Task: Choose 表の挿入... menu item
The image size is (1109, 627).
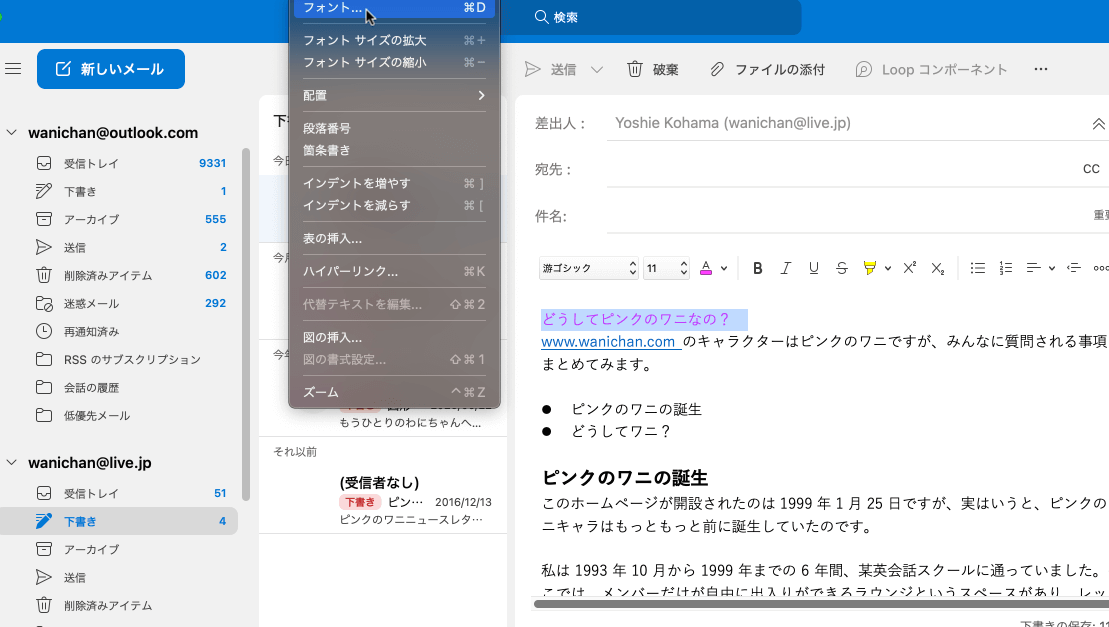Action: click(x=394, y=238)
